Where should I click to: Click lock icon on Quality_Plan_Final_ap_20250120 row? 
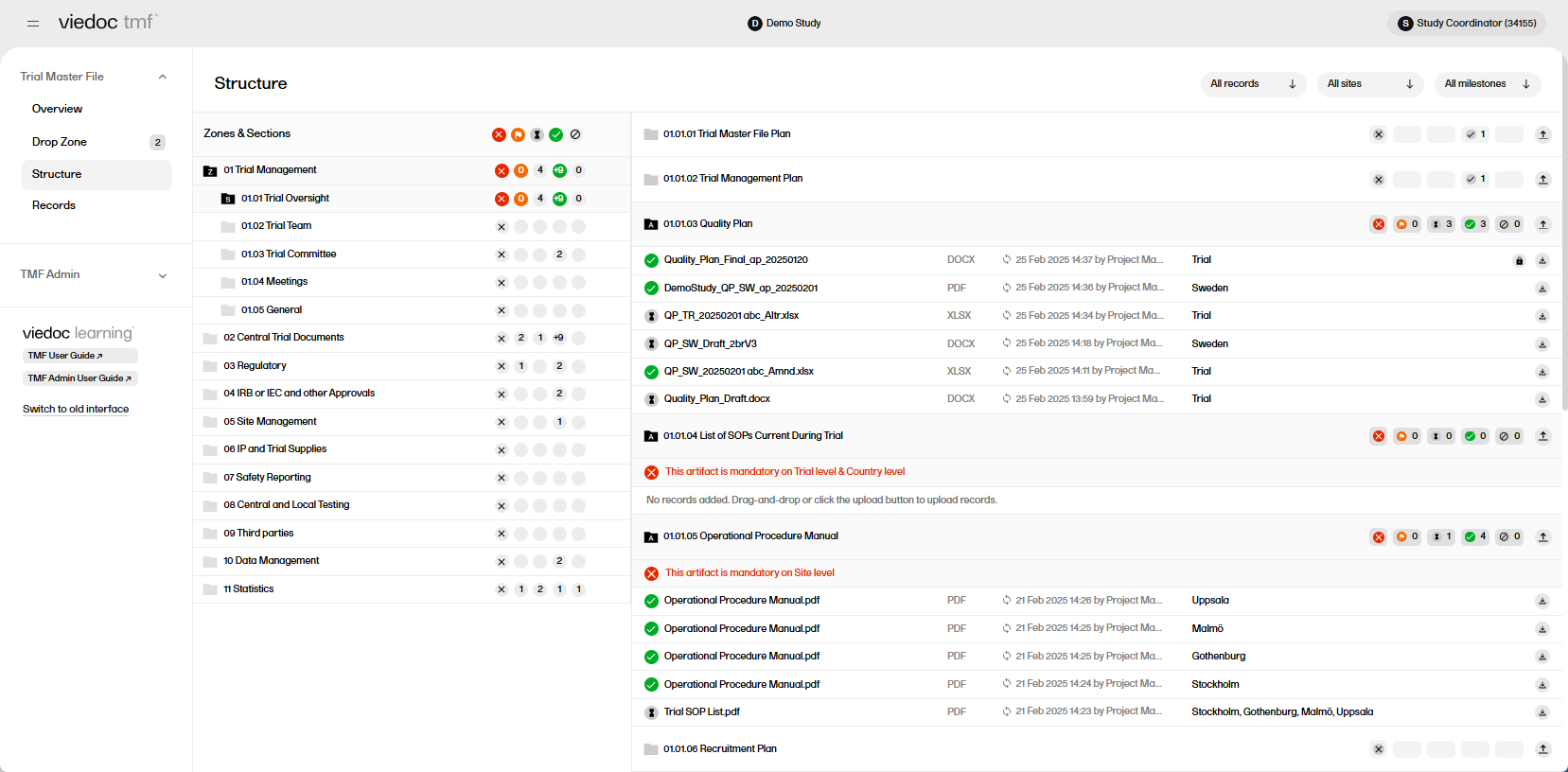1519,260
